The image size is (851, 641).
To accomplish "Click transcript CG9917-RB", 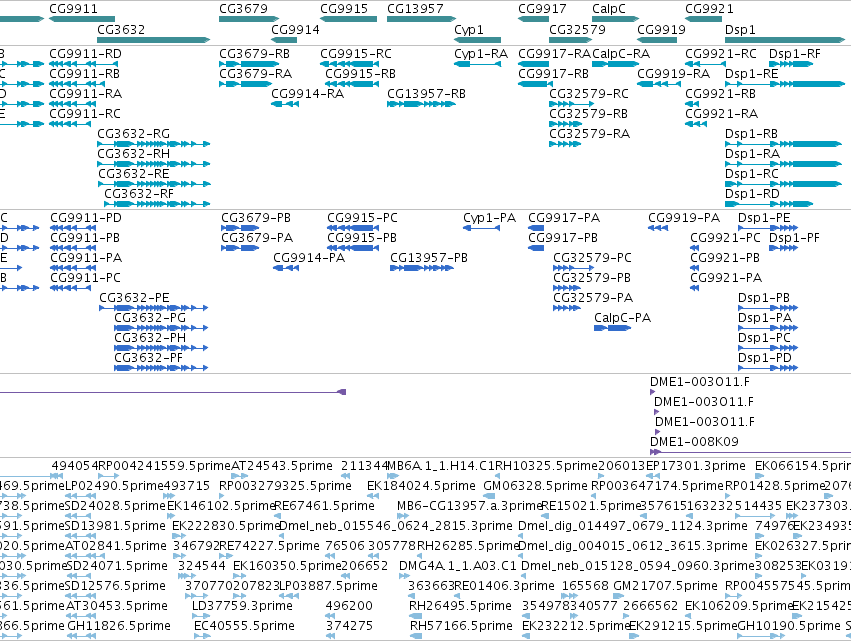I will 536,84.
